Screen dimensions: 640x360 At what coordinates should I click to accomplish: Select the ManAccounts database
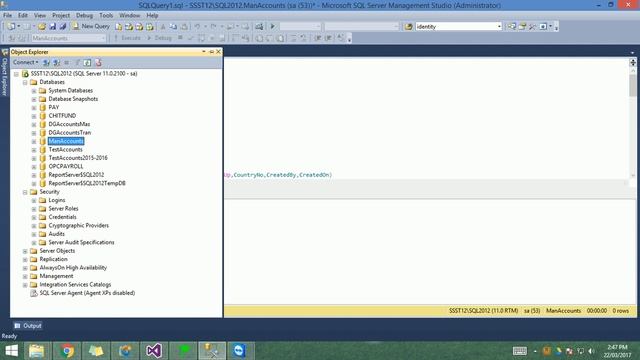coord(66,141)
